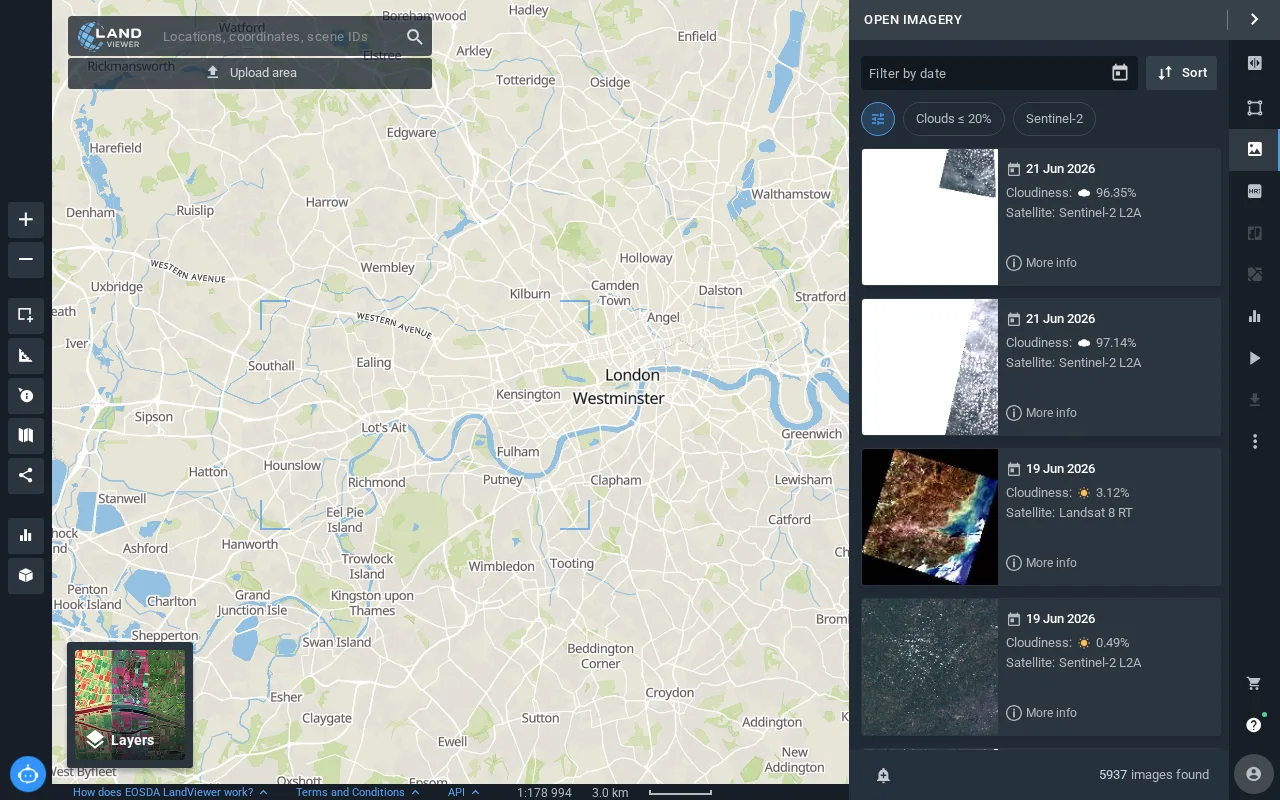Click the '5937 images found' text
Image resolution: width=1280 pixels, height=800 pixels.
(1154, 775)
